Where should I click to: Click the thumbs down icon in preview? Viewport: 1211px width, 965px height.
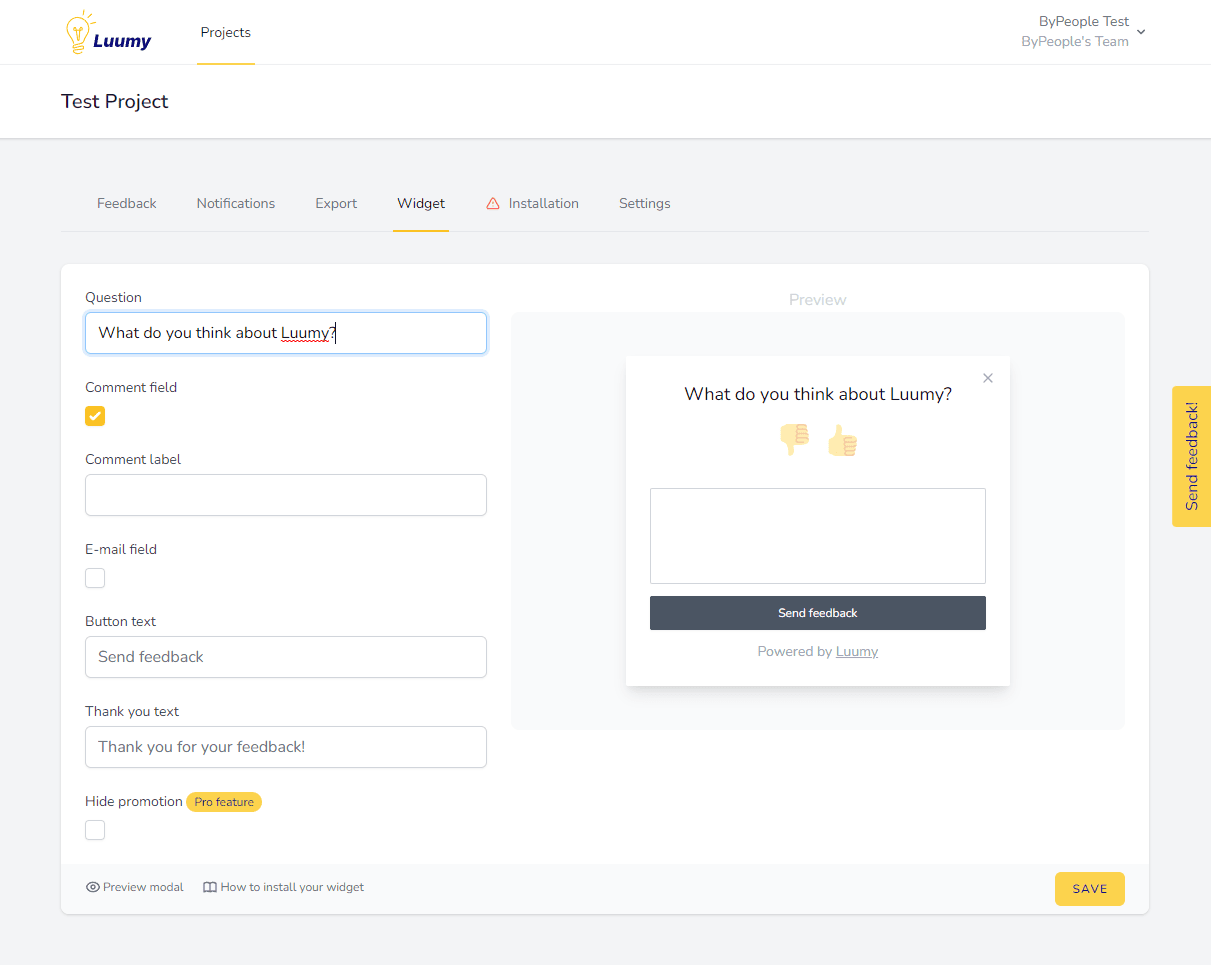794,439
